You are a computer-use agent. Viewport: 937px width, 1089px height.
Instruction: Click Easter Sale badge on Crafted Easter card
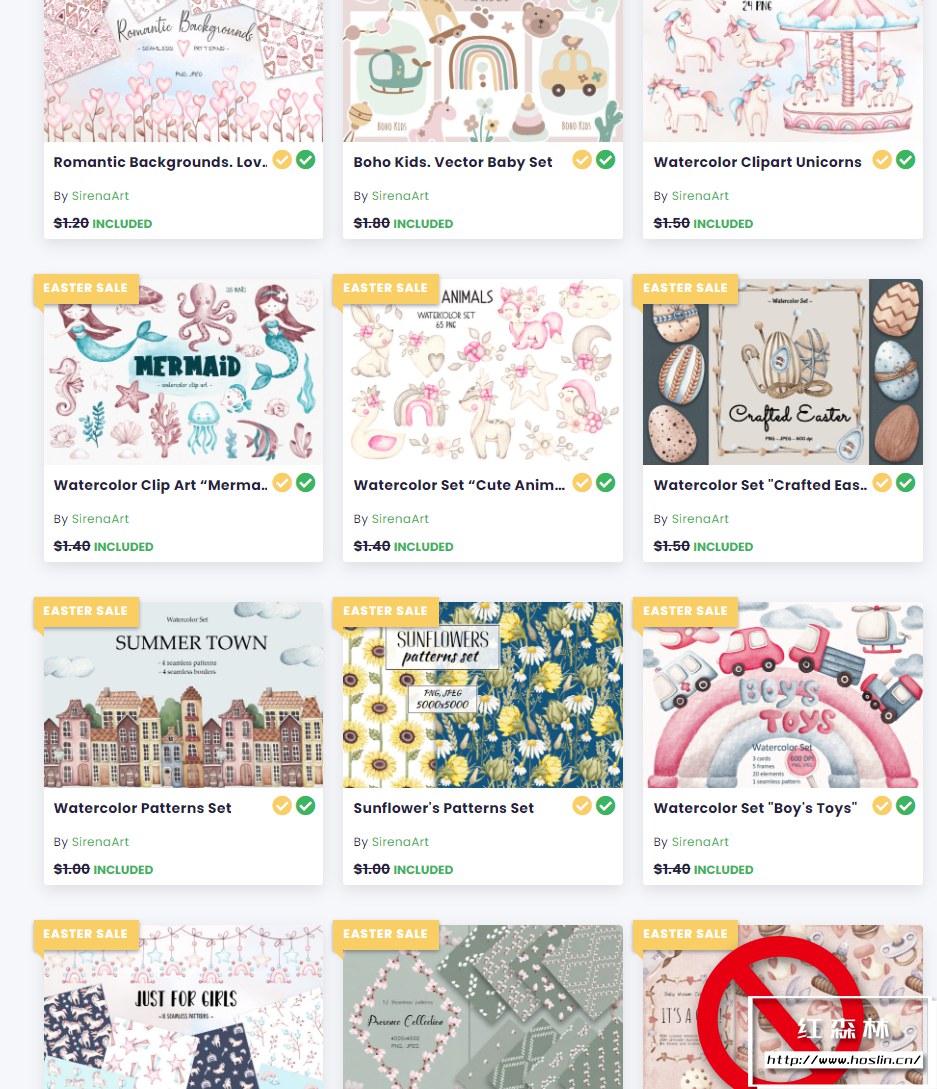685,288
